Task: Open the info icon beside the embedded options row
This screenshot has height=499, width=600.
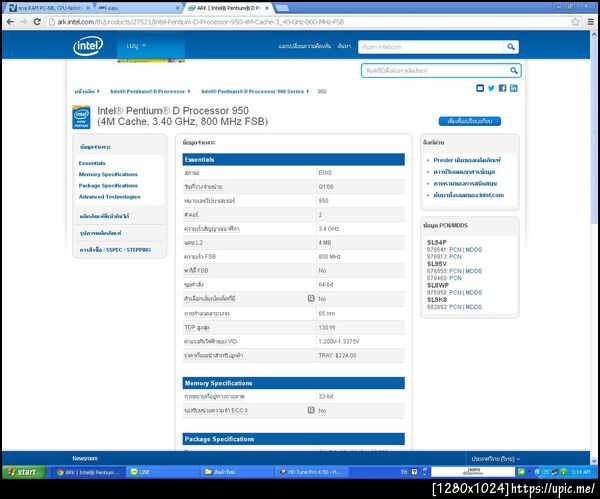Action: 311,298
